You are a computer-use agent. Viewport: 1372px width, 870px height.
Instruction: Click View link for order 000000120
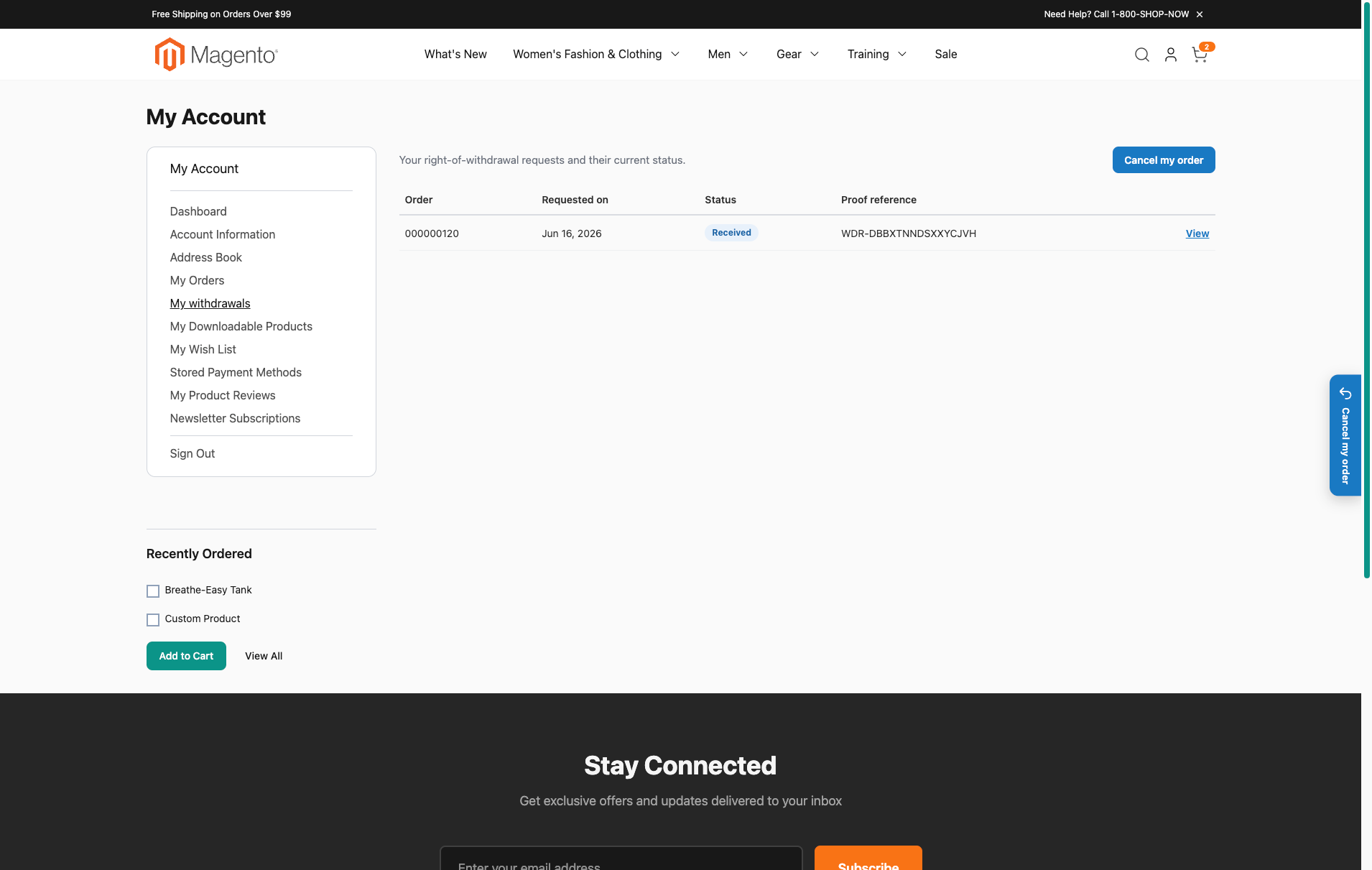pos(1197,233)
